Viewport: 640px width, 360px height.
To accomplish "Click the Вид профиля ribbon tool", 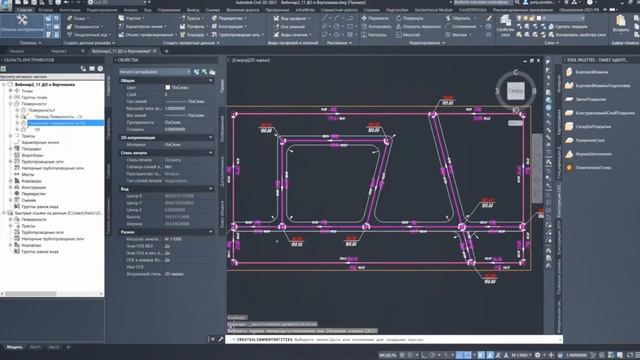I will coord(291,18).
